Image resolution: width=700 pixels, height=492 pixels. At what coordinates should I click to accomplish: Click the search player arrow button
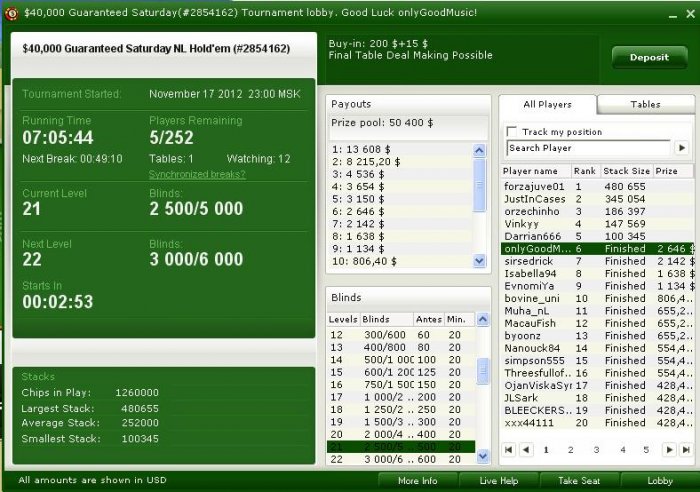point(682,148)
